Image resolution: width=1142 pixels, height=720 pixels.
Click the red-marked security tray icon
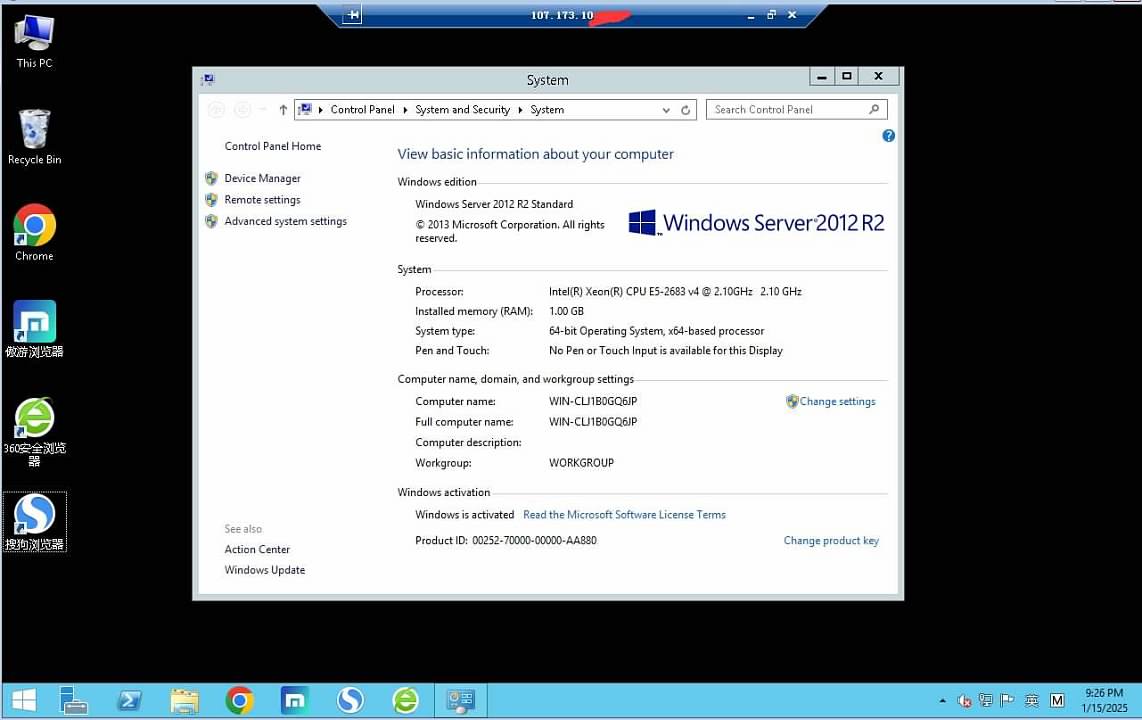click(x=964, y=701)
